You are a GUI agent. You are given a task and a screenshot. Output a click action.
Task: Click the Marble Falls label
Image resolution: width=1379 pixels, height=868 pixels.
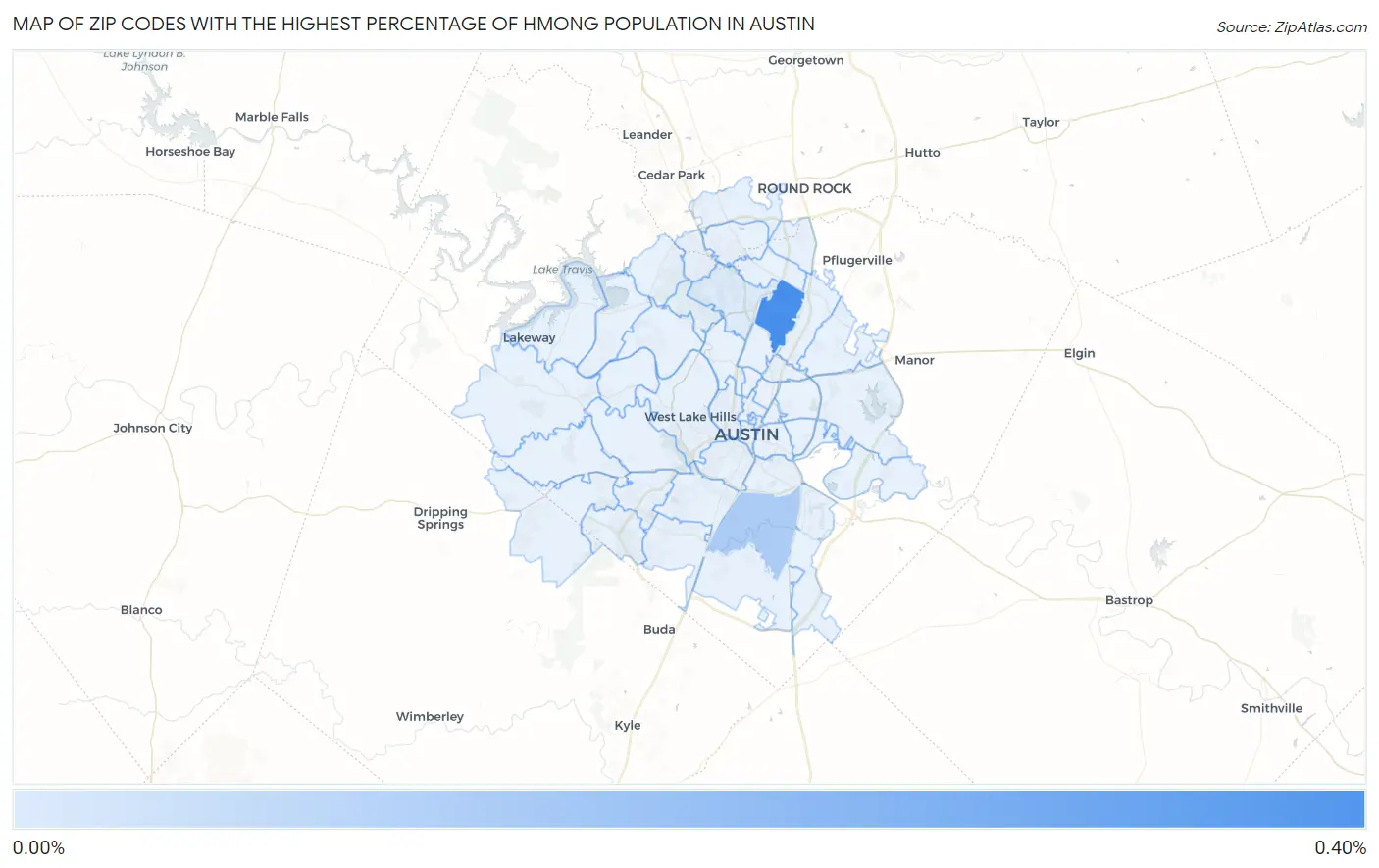[x=272, y=117]
